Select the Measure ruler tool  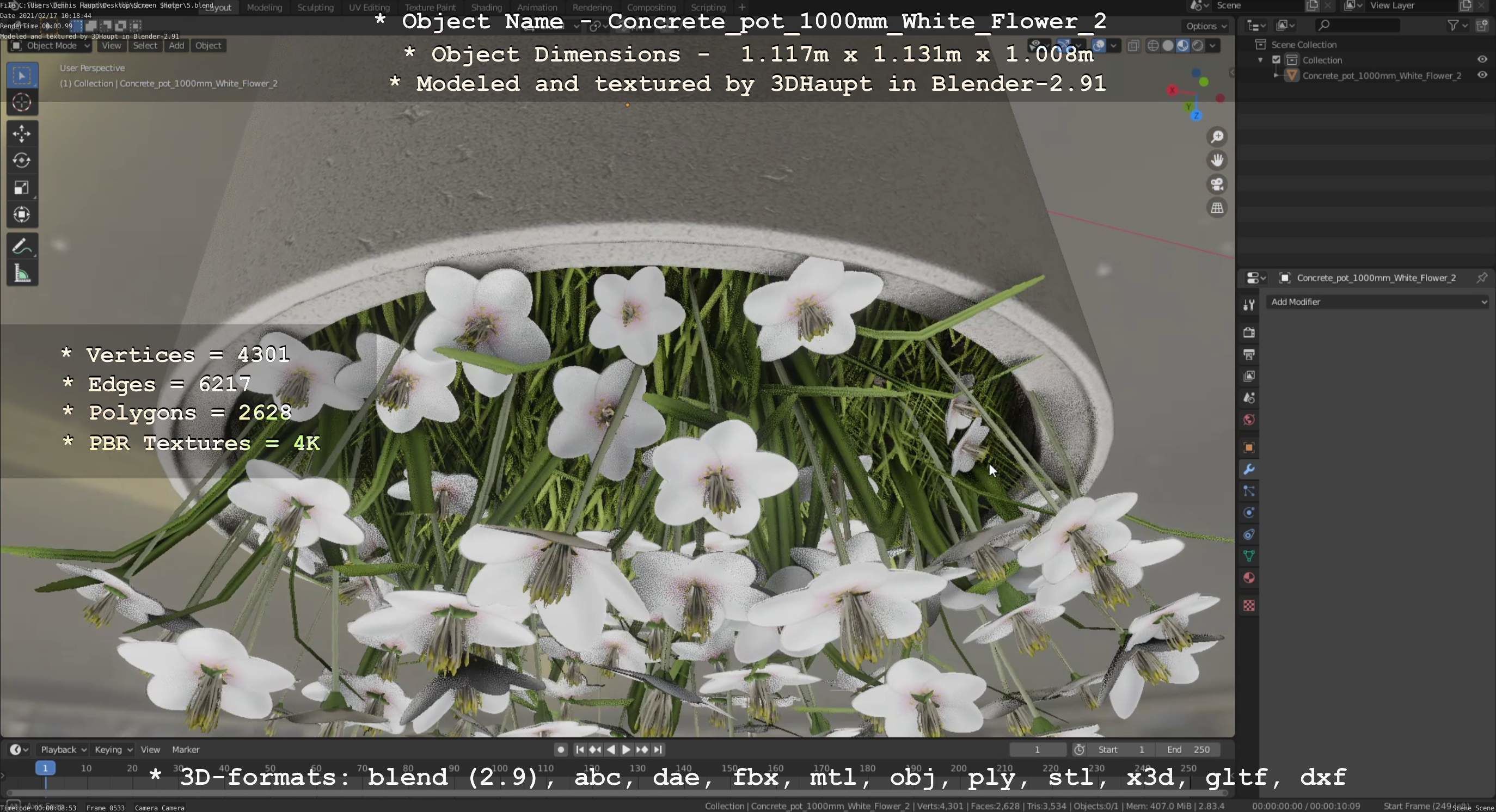(x=22, y=273)
